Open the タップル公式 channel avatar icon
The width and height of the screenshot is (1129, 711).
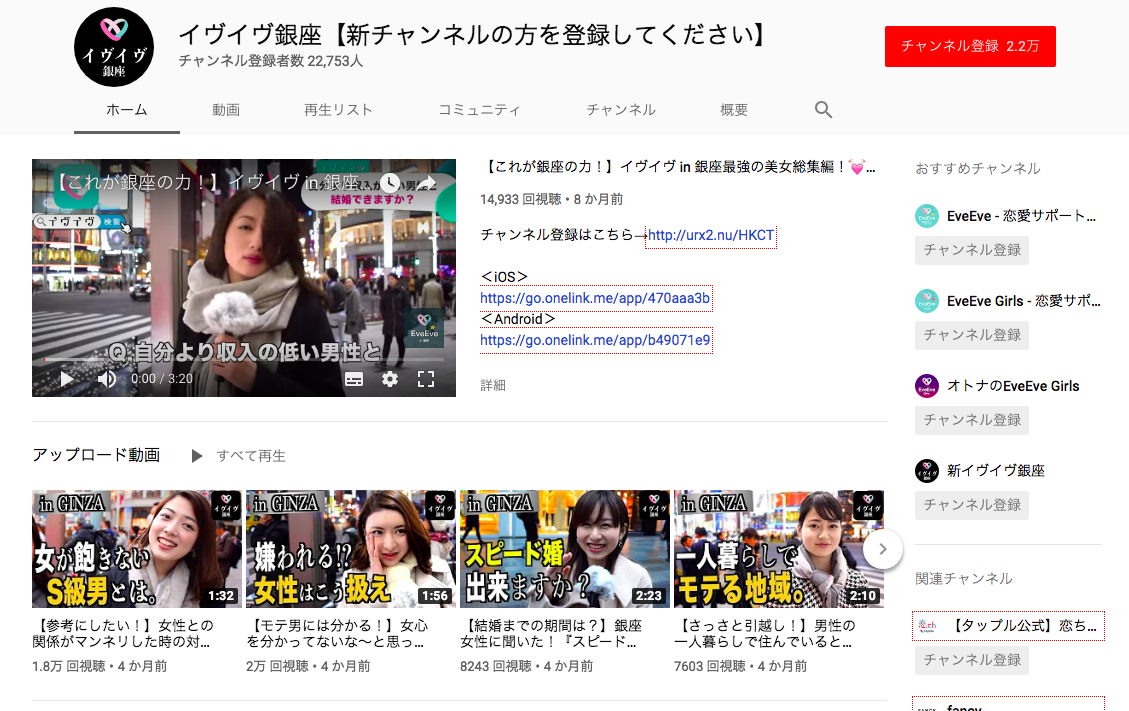click(927, 626)
